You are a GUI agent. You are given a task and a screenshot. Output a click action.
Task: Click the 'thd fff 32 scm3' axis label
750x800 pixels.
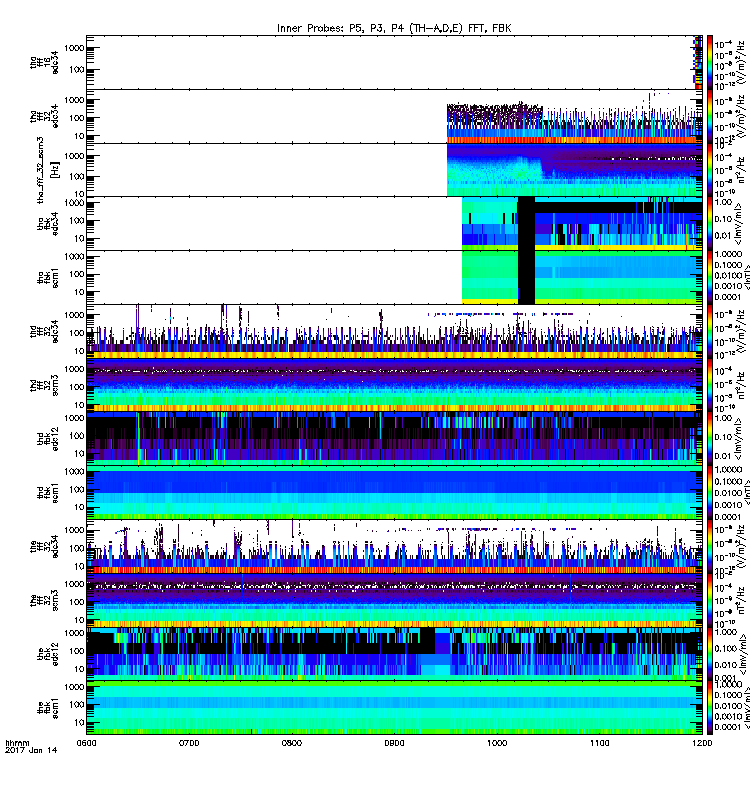(x=44, y=385)
